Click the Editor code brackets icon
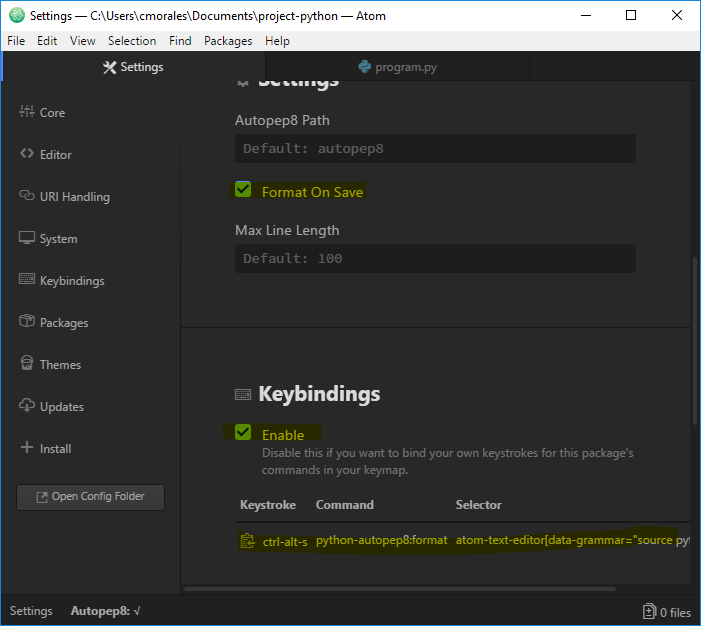 (x=26, y=153)
